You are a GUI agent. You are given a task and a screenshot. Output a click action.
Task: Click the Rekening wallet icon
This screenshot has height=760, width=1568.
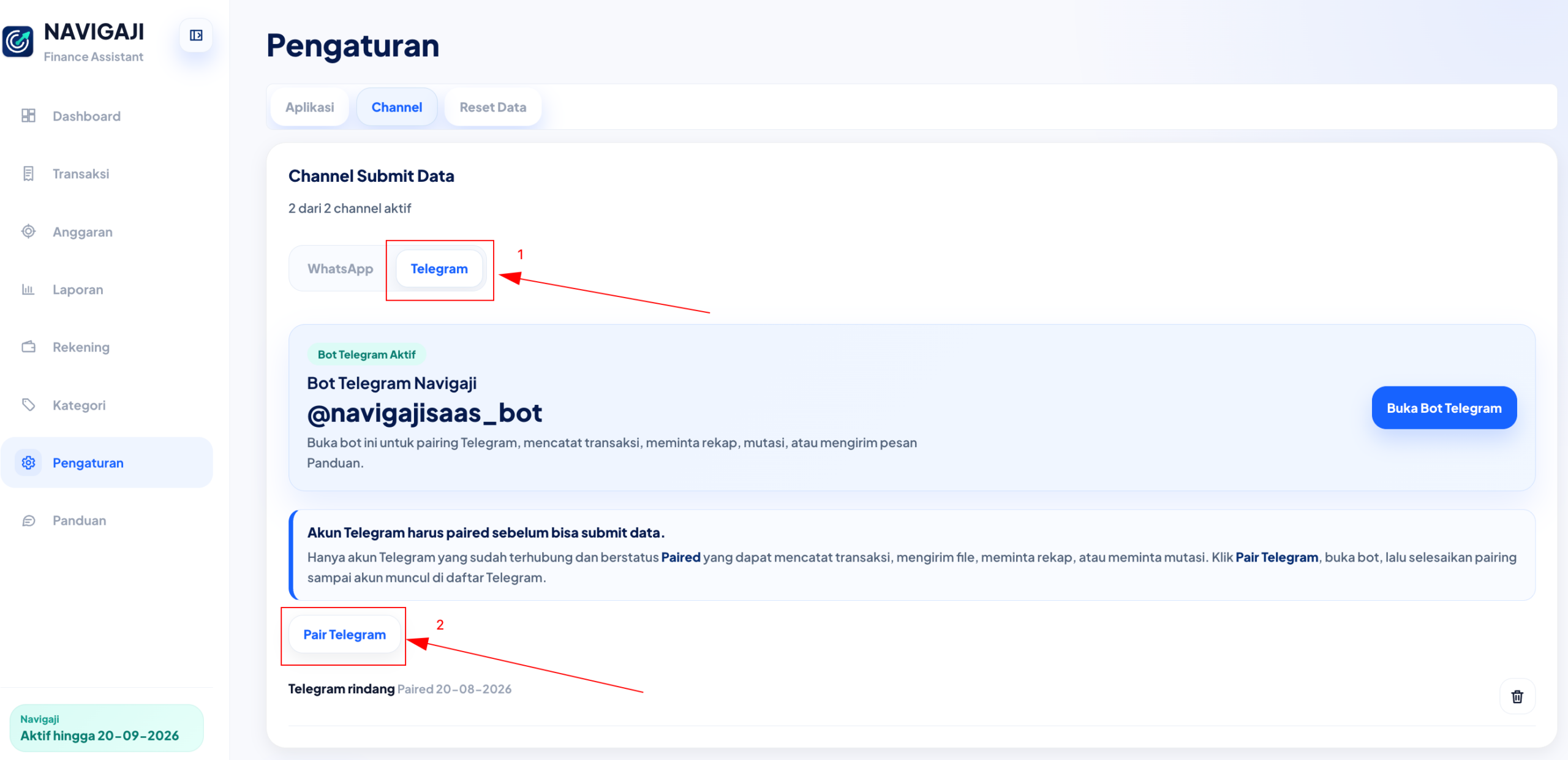pos(28,347)
